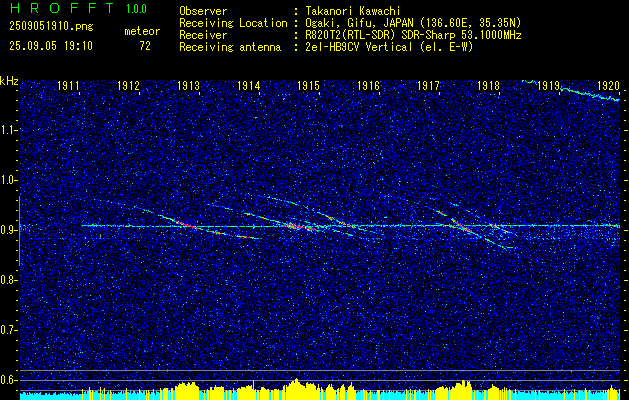Click the Receiving antenna label
Image resolution: width=629 pixels, height=400 pixels.
[230, 47]
